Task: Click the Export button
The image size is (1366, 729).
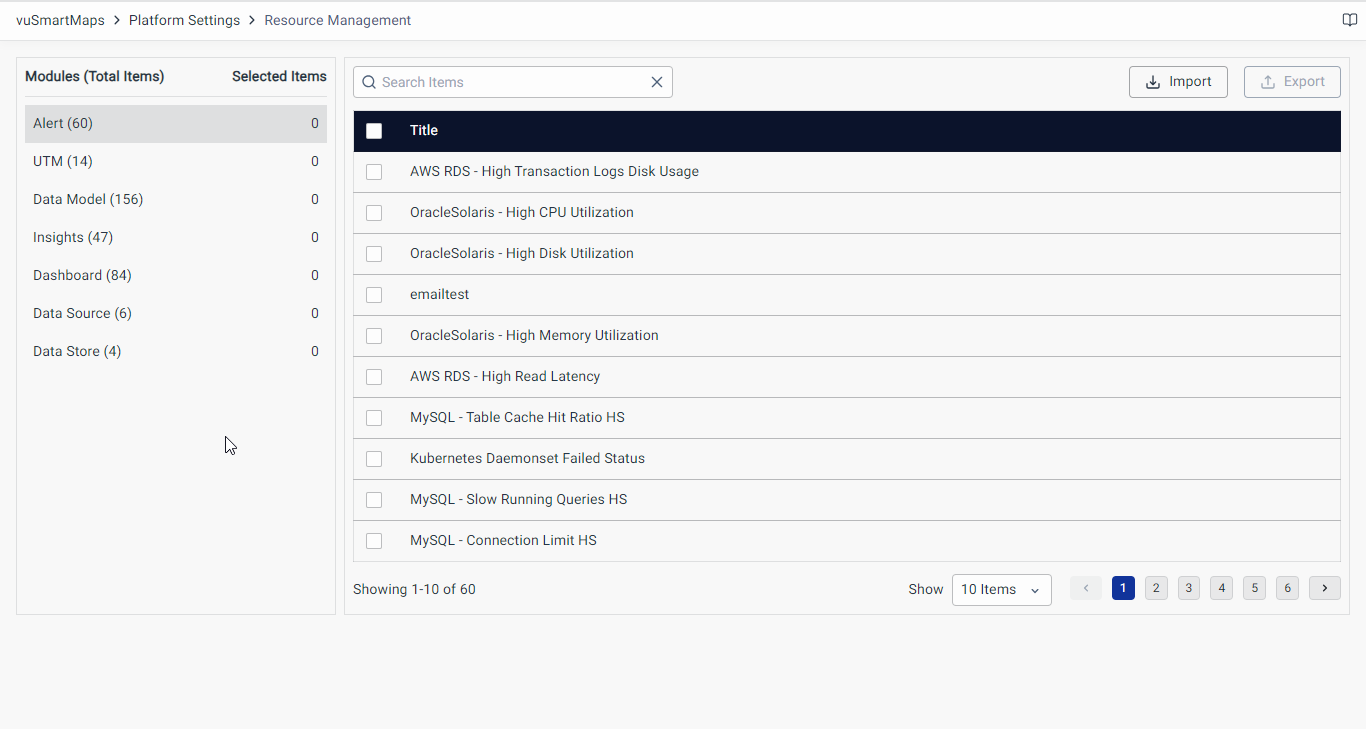Action: coord(1292,82)
